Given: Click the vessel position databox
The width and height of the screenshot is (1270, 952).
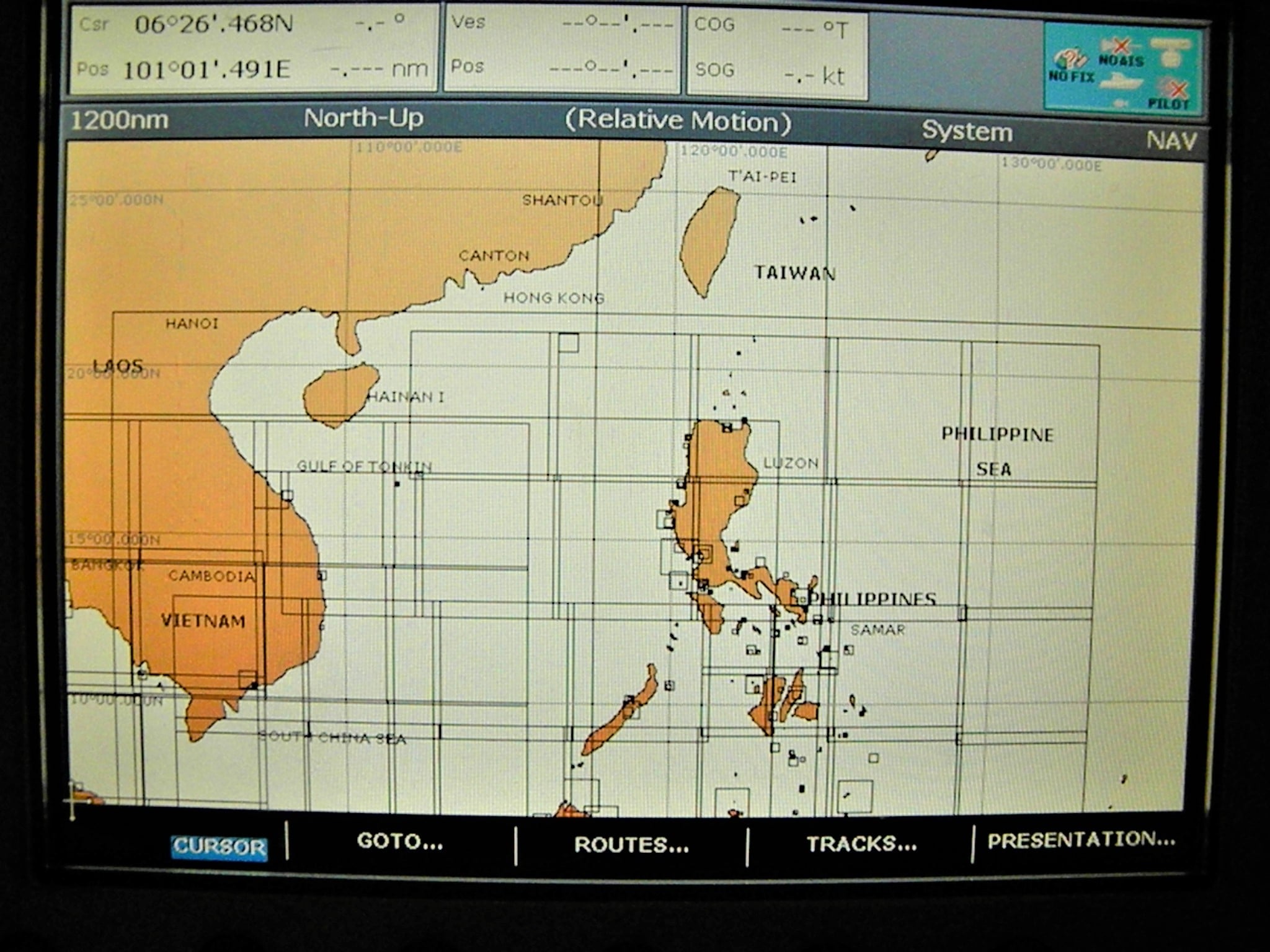Looking at the screenshot, I should [x=562, y=50].
